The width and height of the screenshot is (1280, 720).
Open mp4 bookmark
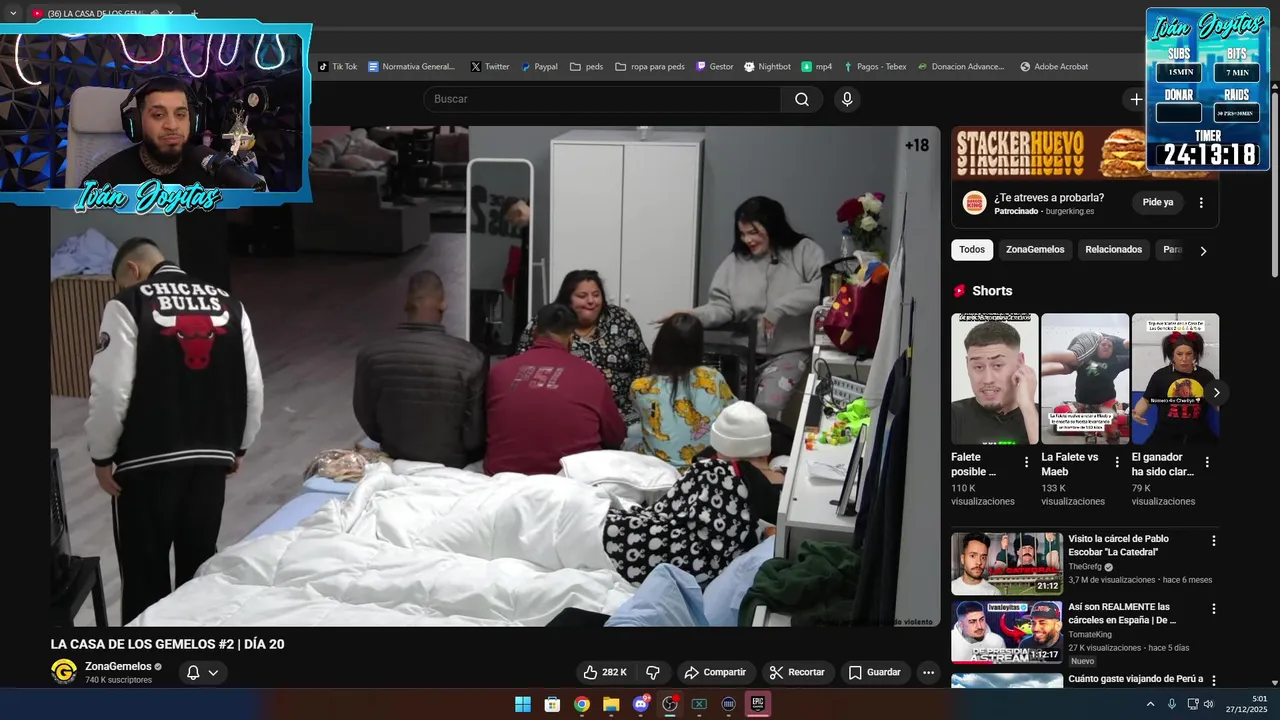tap(817, 67)
